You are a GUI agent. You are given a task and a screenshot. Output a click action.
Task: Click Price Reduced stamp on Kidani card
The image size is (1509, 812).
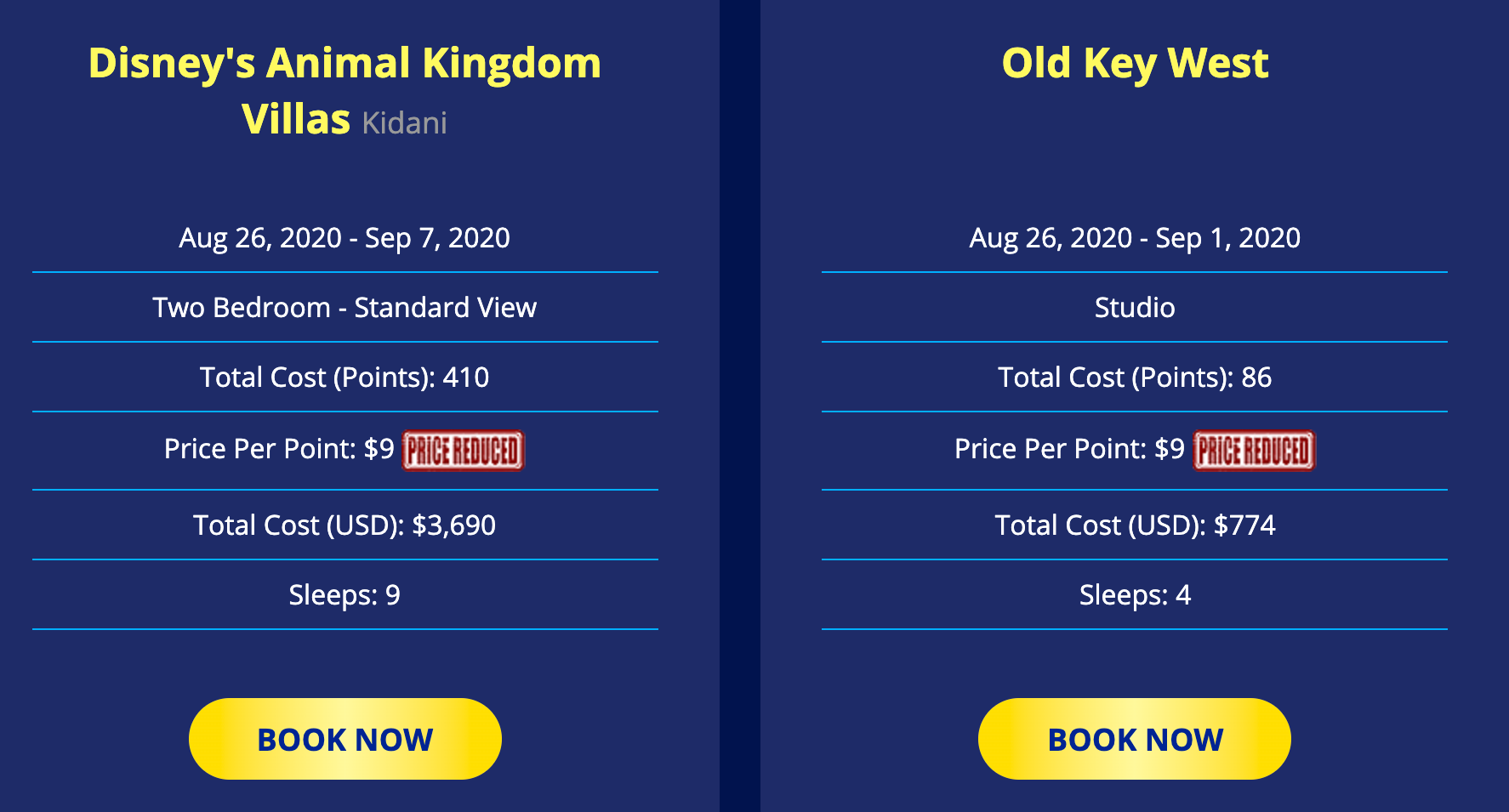coord(463,451)
